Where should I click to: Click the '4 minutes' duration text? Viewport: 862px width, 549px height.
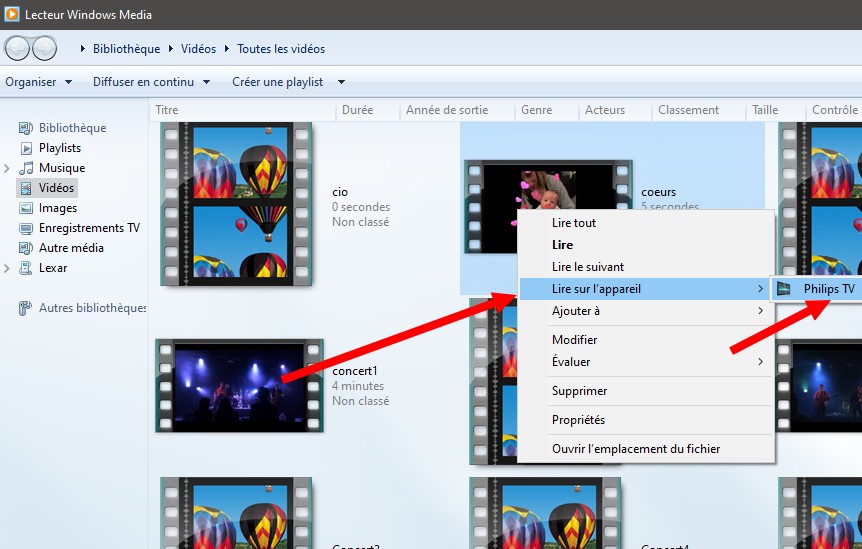(x=358, y=386)
